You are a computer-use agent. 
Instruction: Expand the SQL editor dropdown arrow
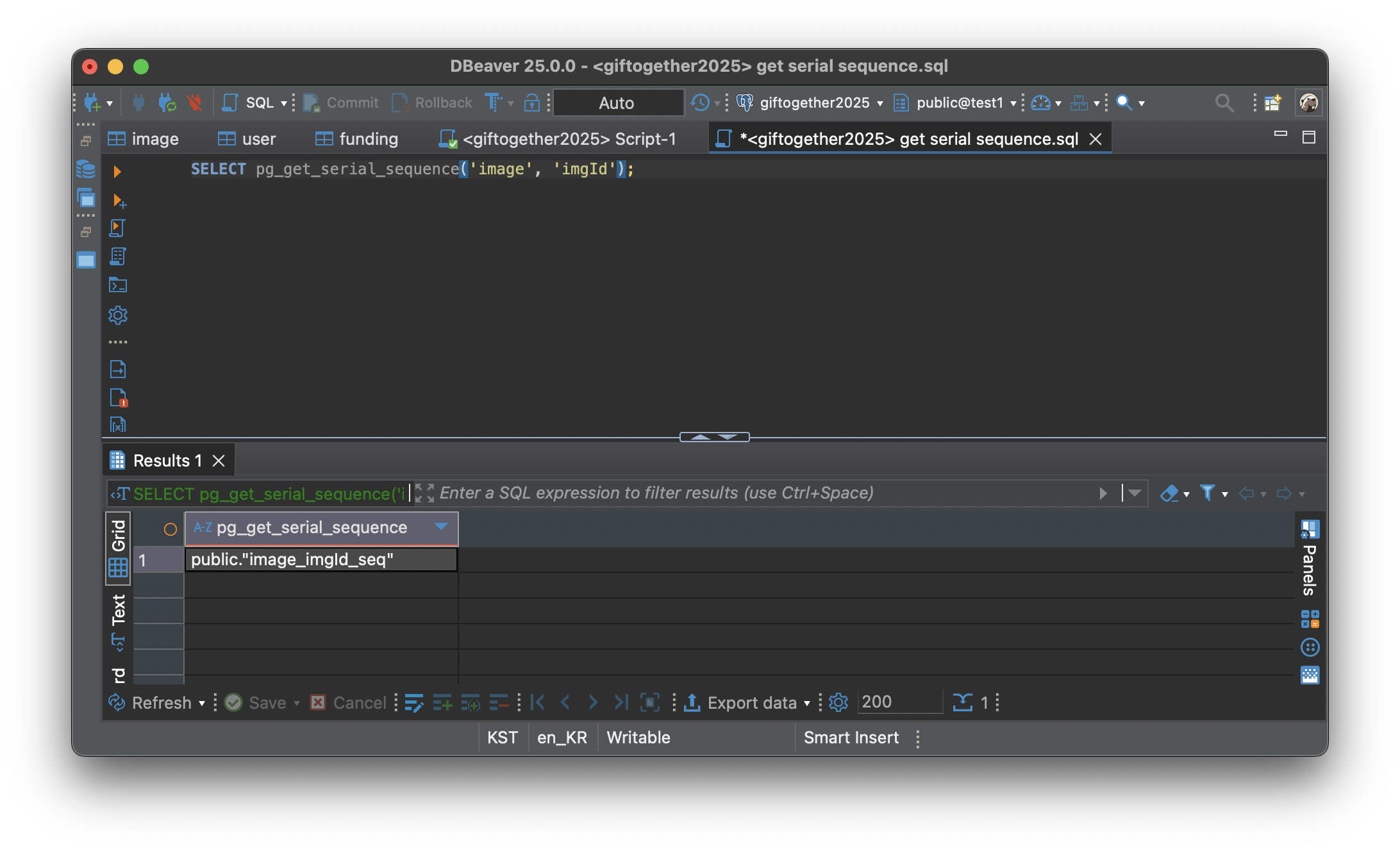click(284, 103)
